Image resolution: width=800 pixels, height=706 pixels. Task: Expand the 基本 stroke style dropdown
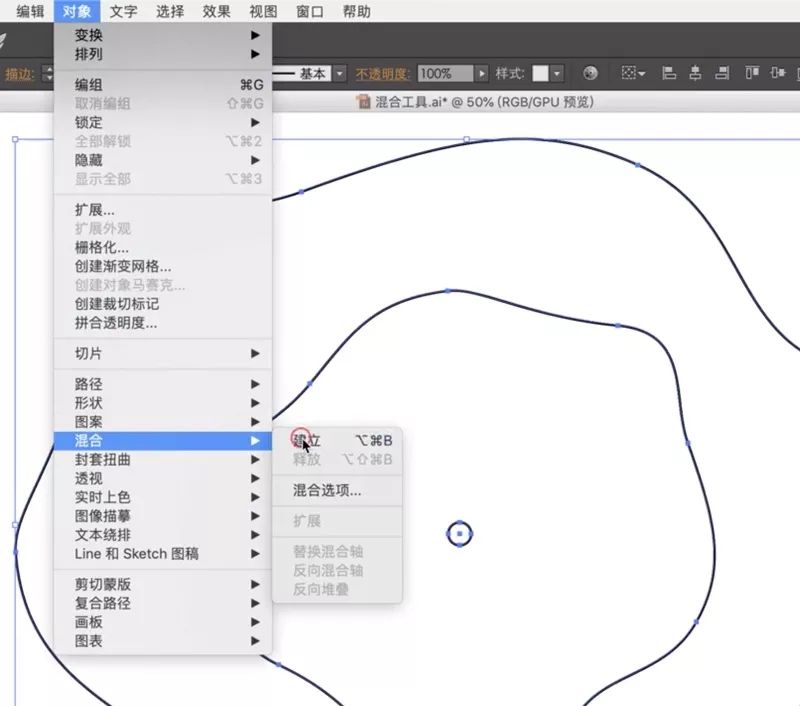point(340,74)
